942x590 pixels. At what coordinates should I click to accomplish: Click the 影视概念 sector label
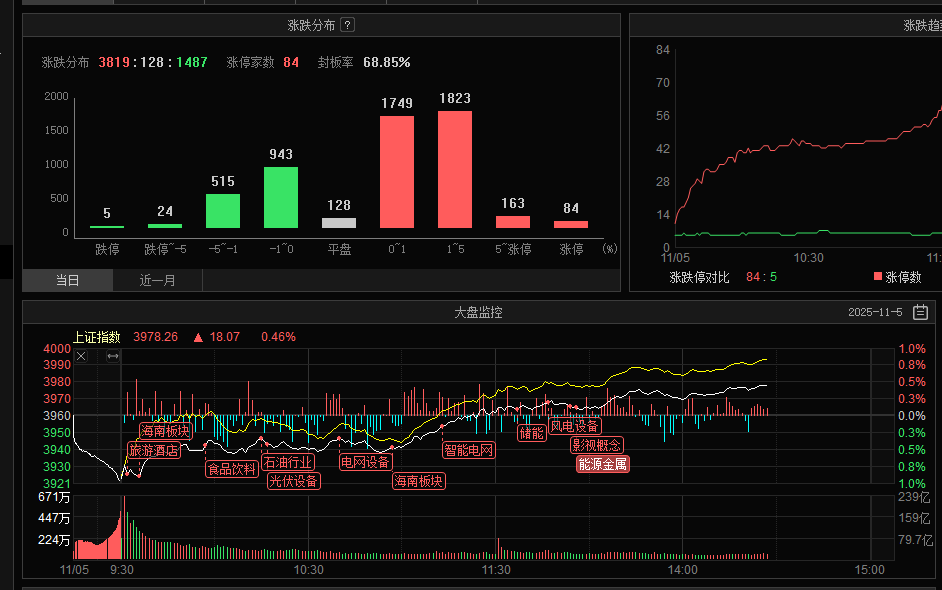click(596, 445)
